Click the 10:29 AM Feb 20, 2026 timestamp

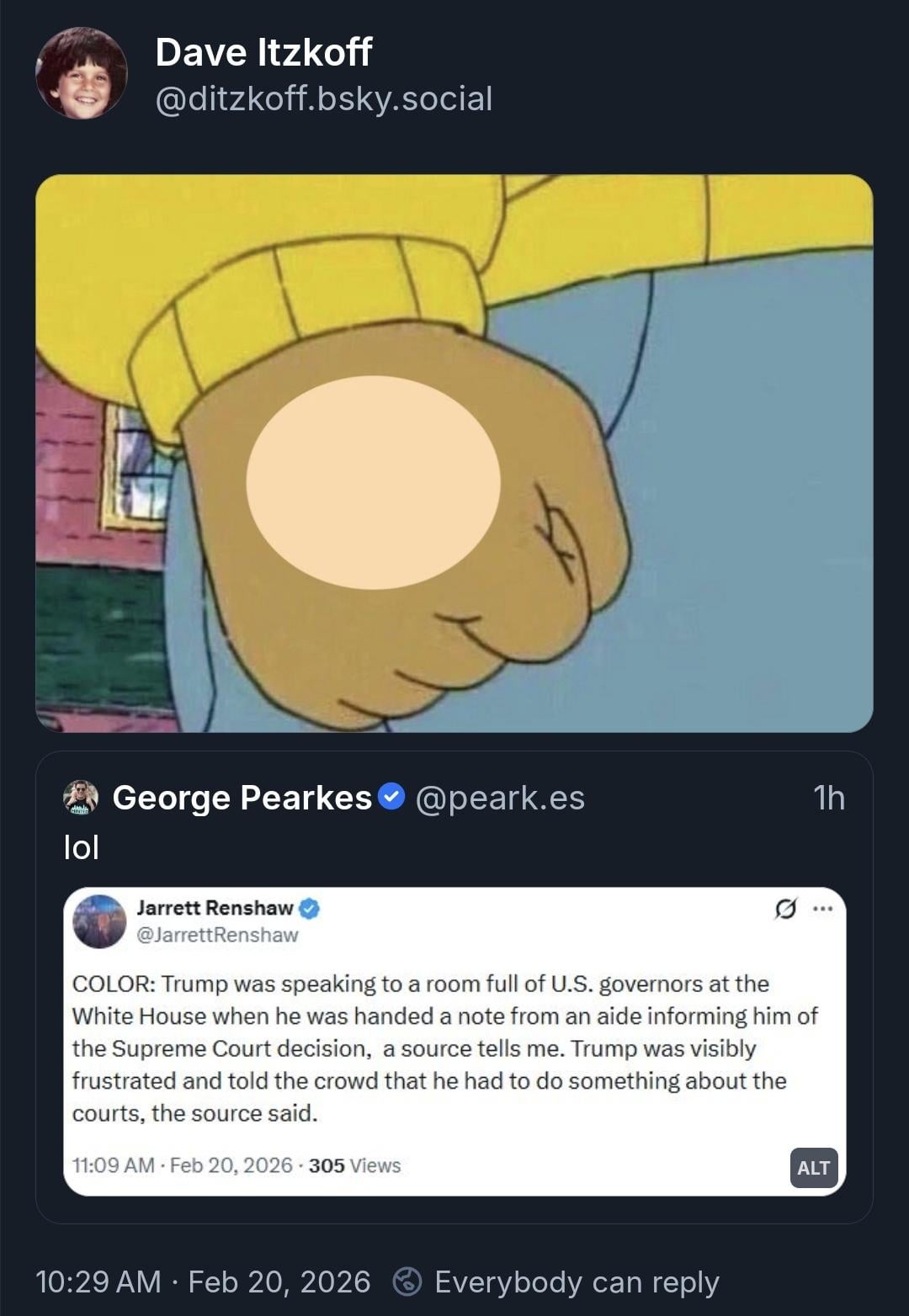point(203,1282)
